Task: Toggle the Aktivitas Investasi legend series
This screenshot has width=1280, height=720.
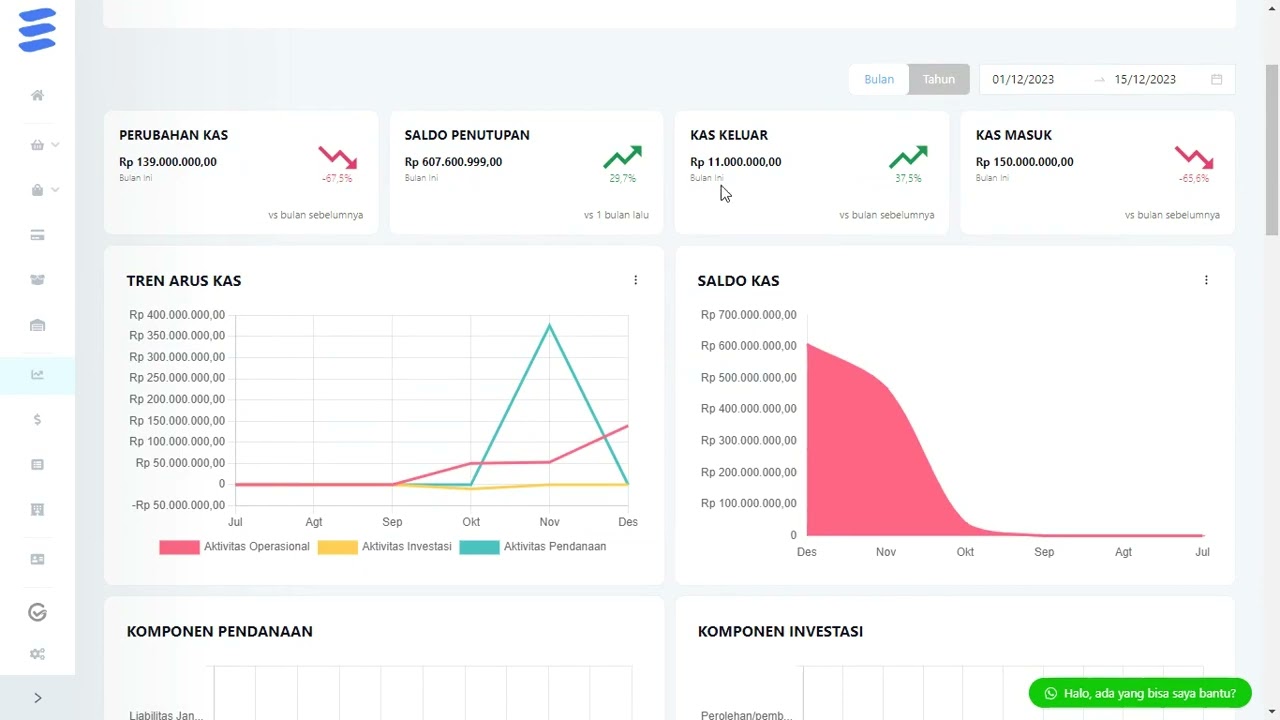Action: [x=384, y=547]
